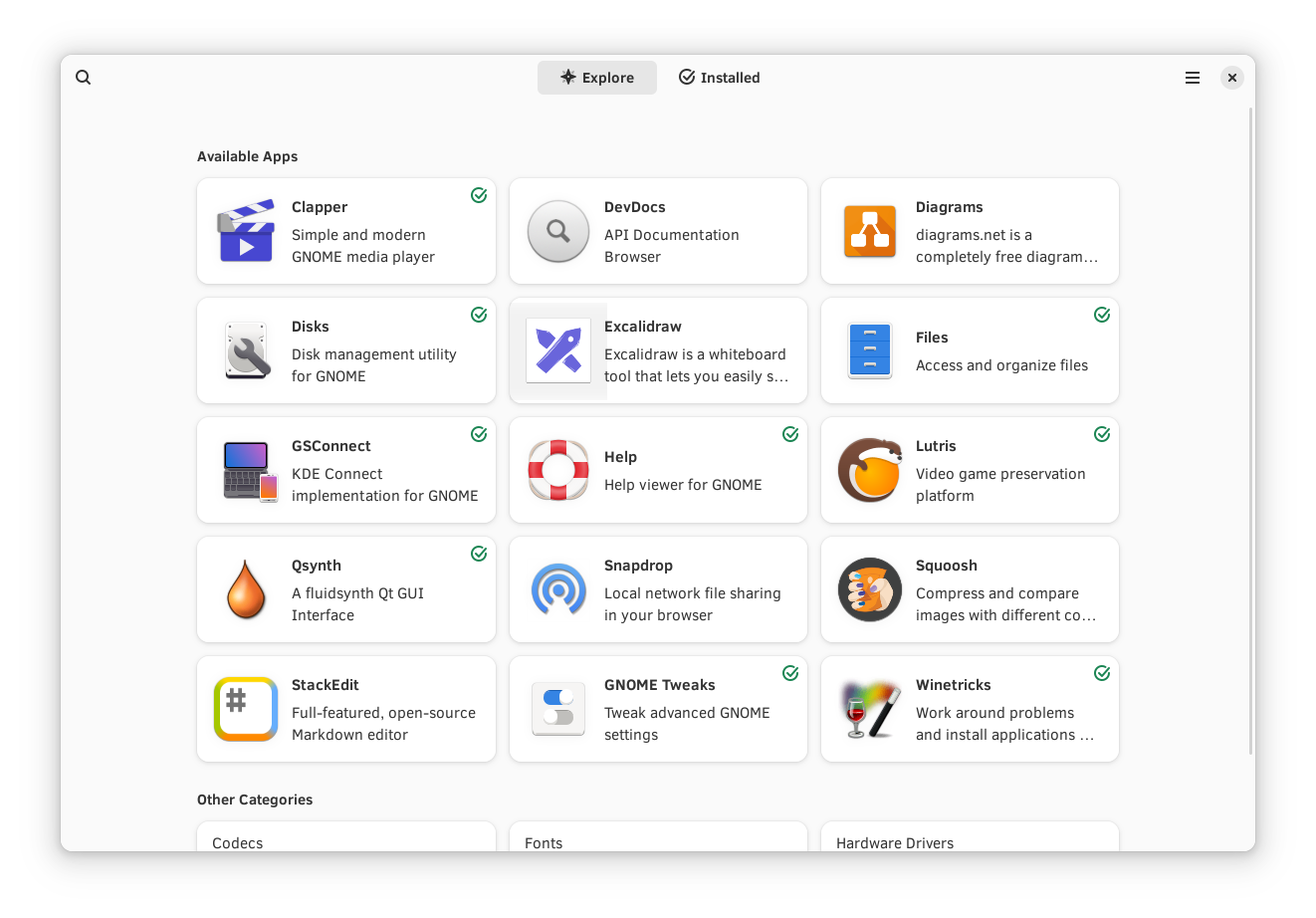Click the Disks drive-and-wrench icon

[246, 350]
